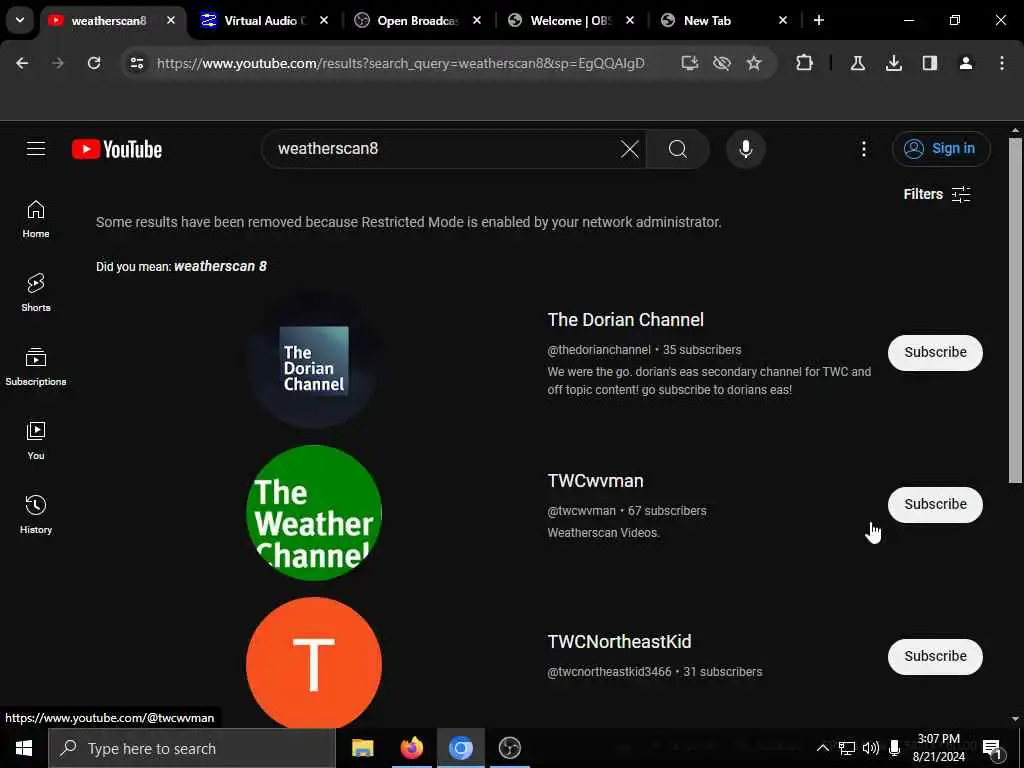Image resolution: width=1024 pixels, height=768 pixels.
Task: Open the Windows Start menu
Action: pyautogui.click(x=24, y=748)
